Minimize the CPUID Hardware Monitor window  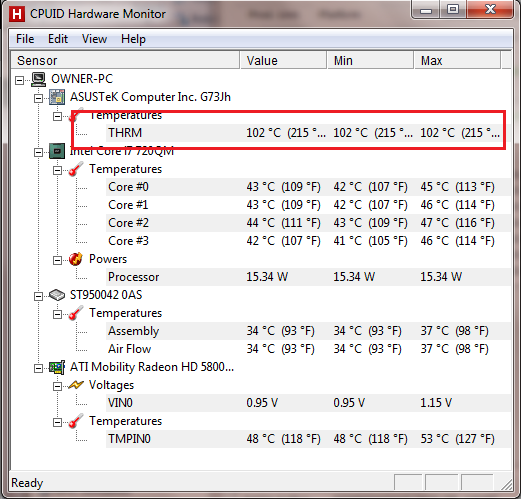click(x=426, y=10)
